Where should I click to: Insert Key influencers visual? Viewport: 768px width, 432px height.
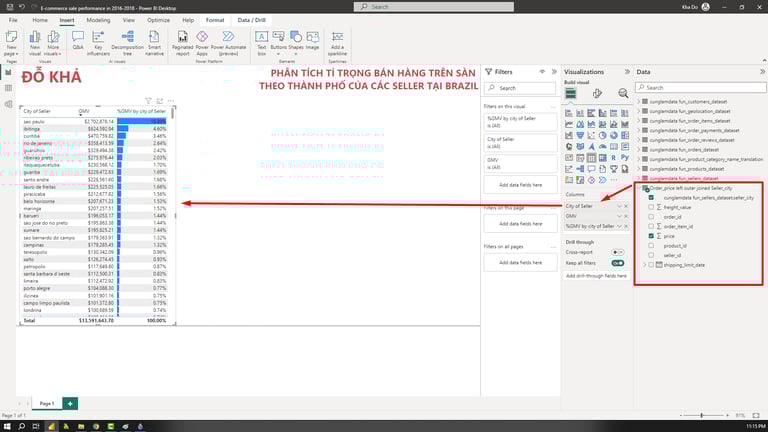(98, 43)
